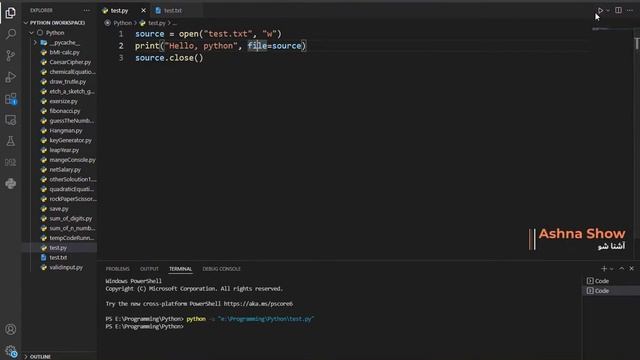Open the Testing flask view
Screen dimensions: 640x360
point(11,141)
